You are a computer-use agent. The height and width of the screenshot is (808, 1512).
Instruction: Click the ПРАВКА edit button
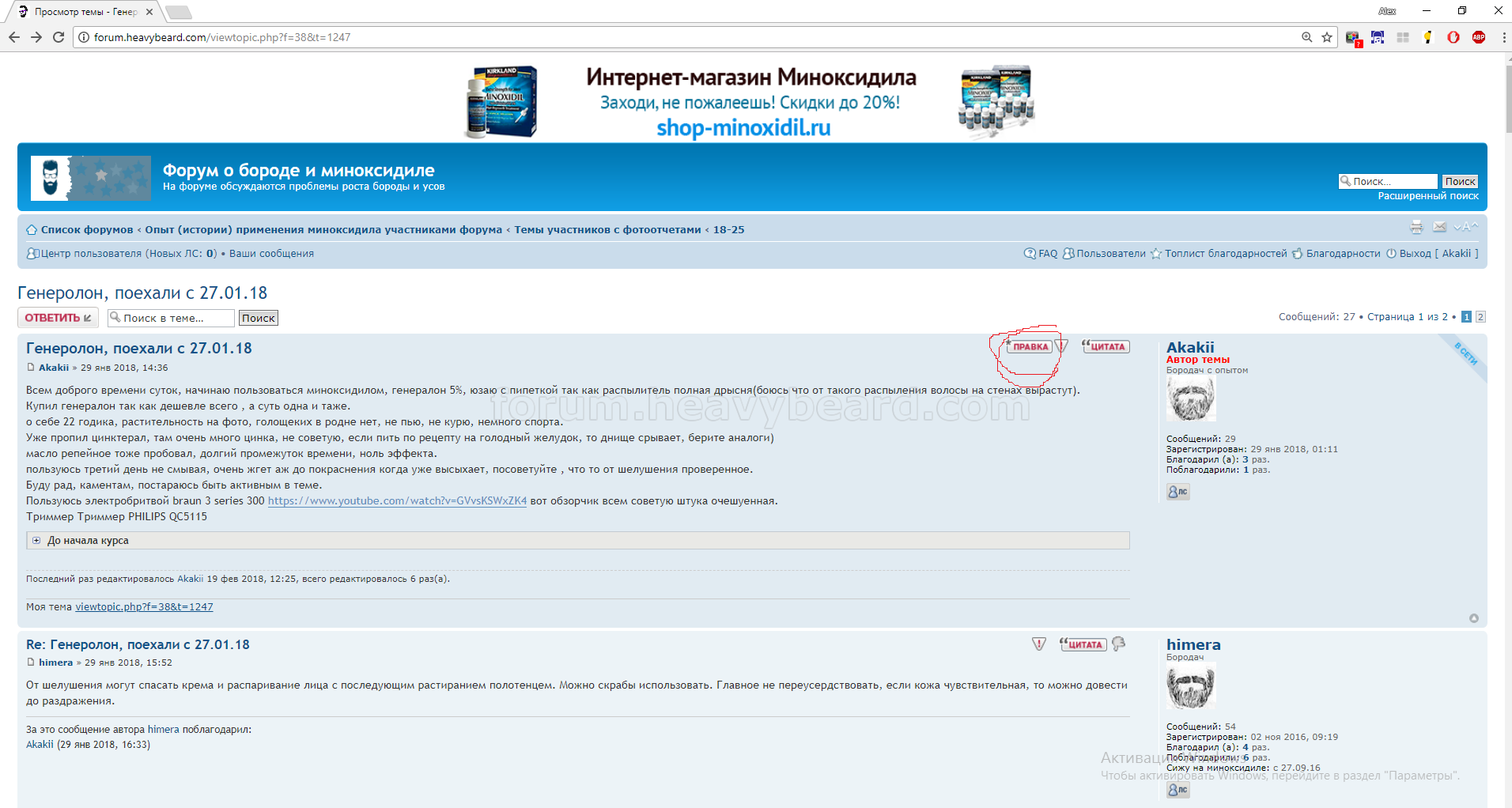(1030, 347)
